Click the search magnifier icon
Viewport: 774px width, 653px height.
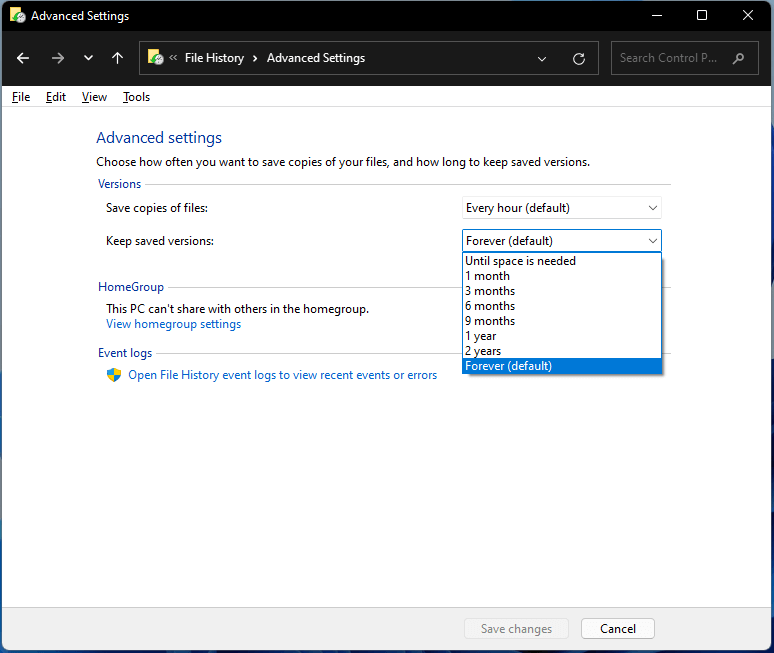click(739, 58)
